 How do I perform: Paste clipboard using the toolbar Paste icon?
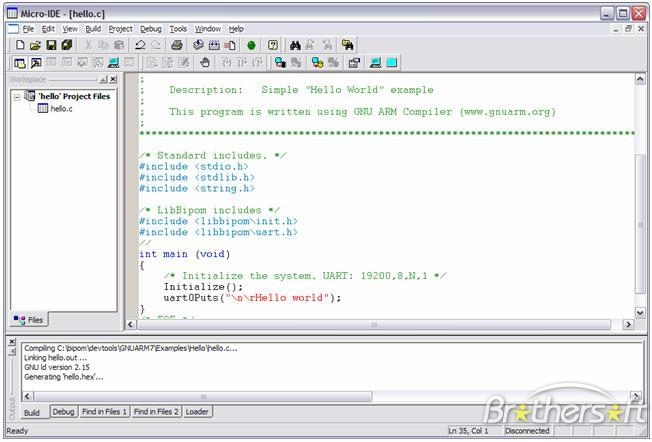(119, 45)
